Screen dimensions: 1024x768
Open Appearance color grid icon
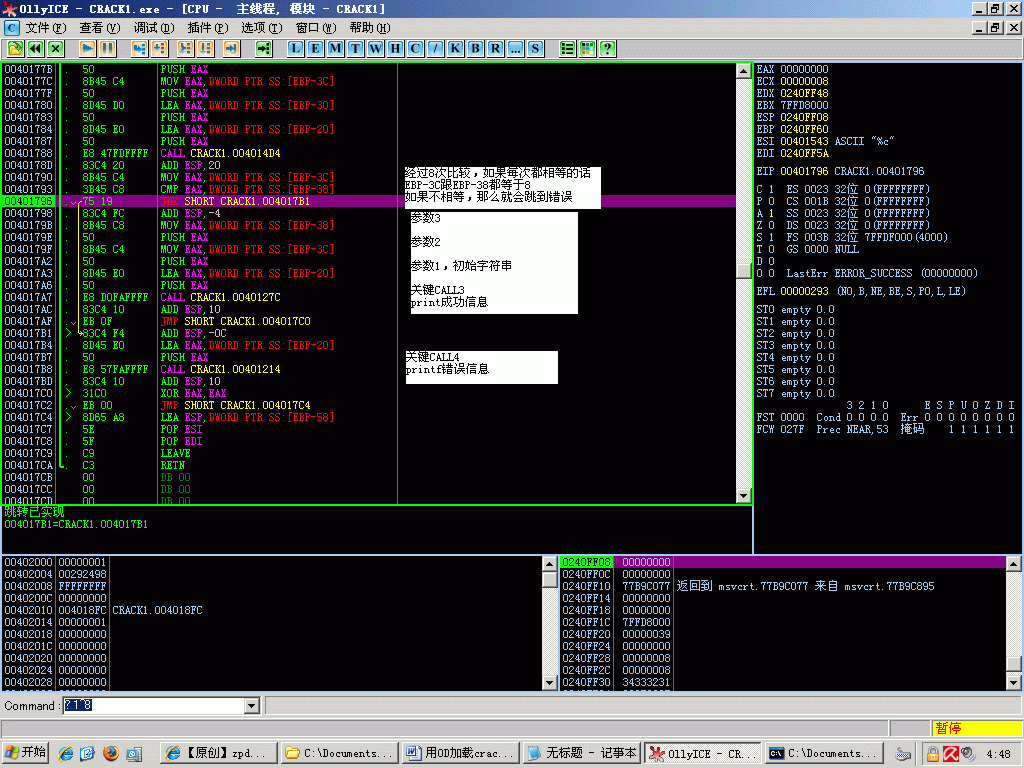tap(588, 48)
